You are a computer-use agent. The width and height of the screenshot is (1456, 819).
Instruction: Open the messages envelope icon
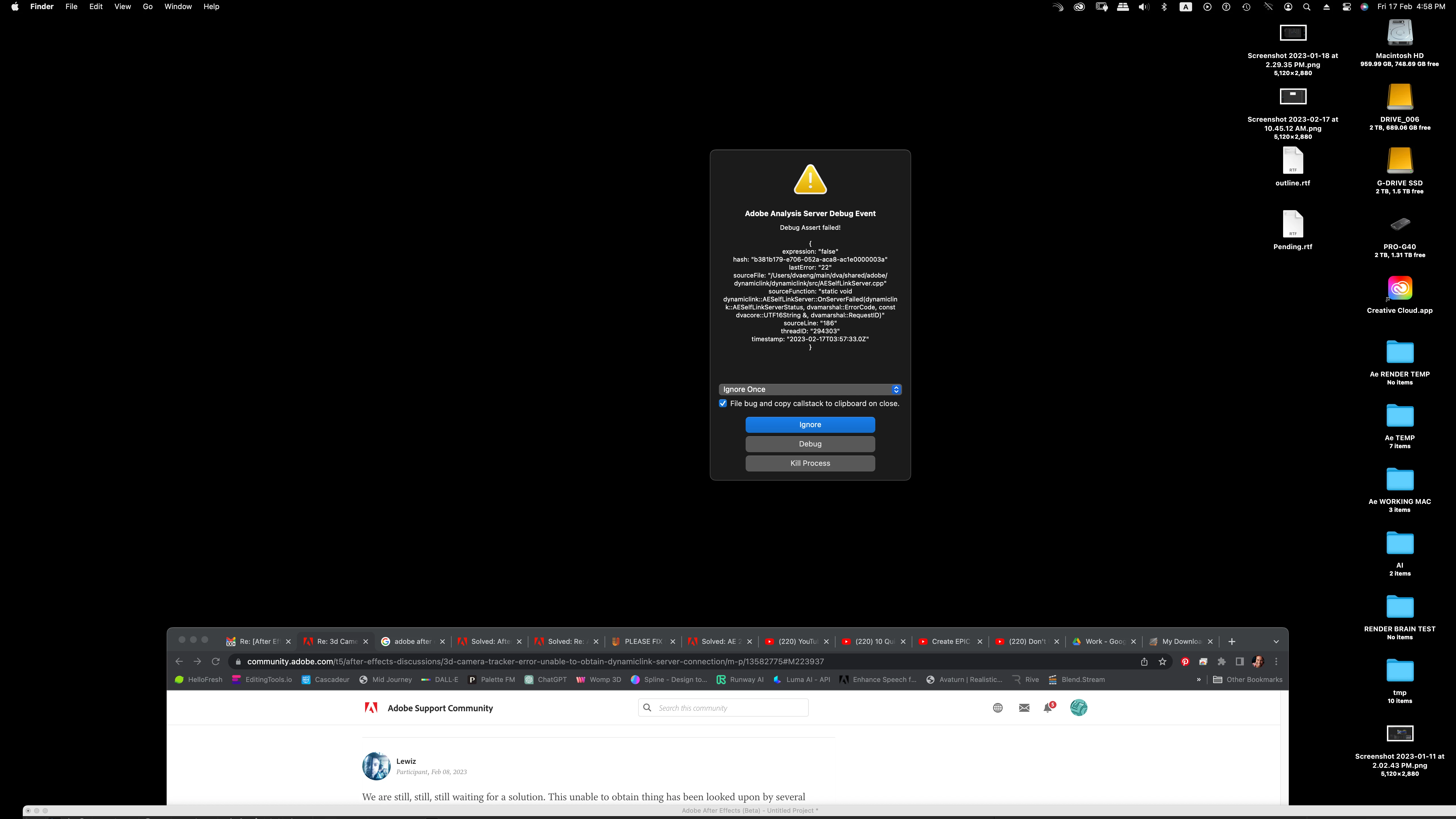coord(1024,708)
